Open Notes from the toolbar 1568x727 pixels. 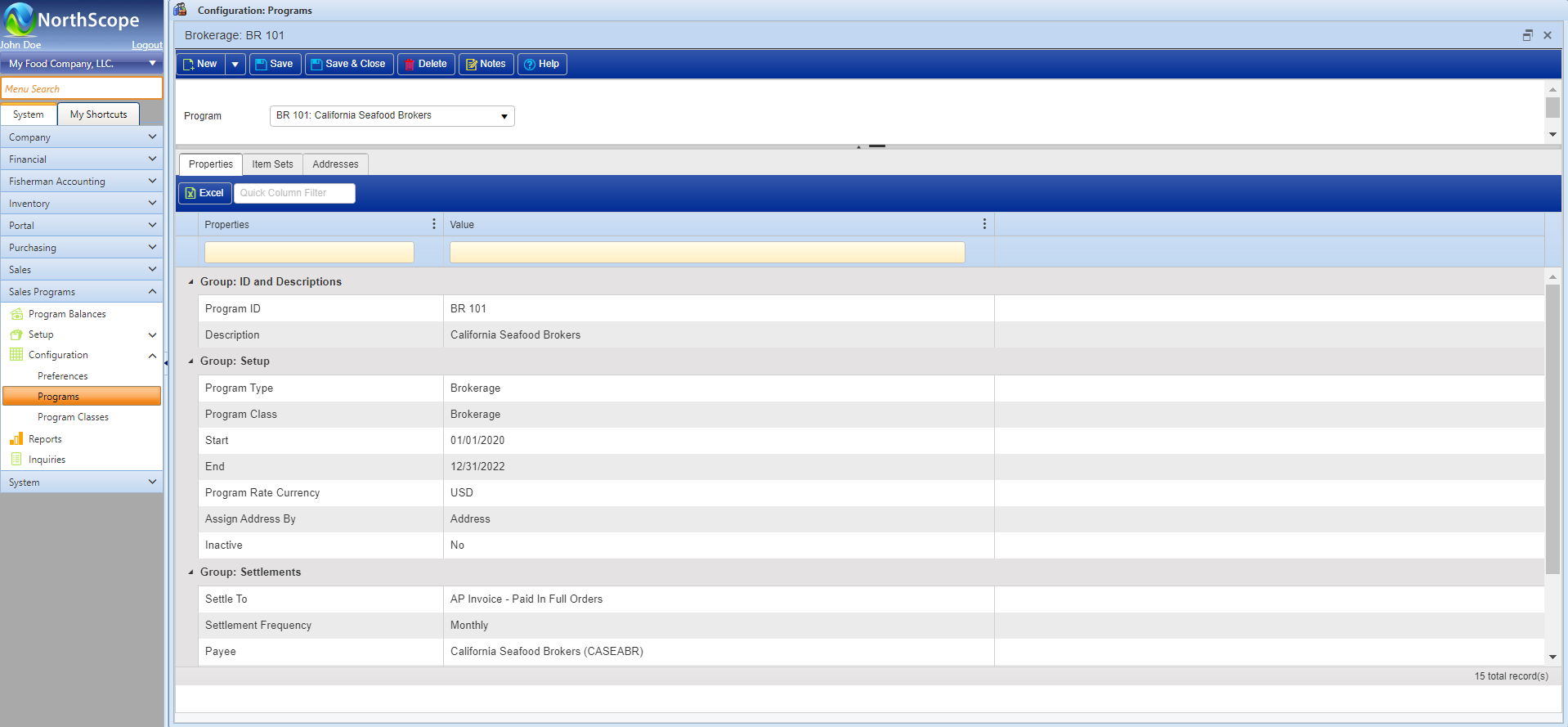(486, 64)
